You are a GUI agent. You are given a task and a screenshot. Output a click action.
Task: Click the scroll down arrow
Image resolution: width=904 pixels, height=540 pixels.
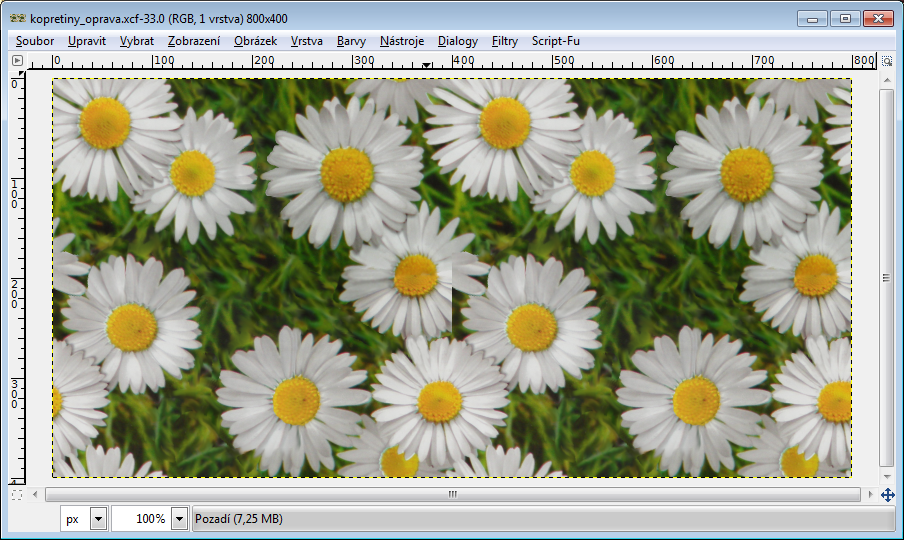tap(887, 477)
